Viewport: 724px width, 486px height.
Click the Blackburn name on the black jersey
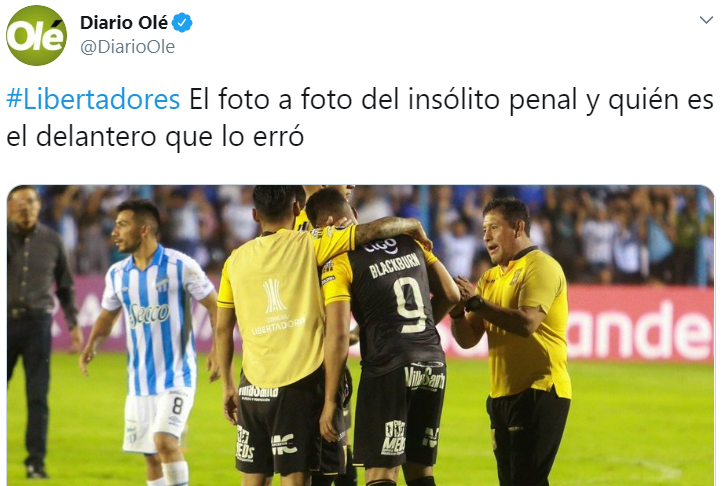pyautogui.click(x=395, y=265)
